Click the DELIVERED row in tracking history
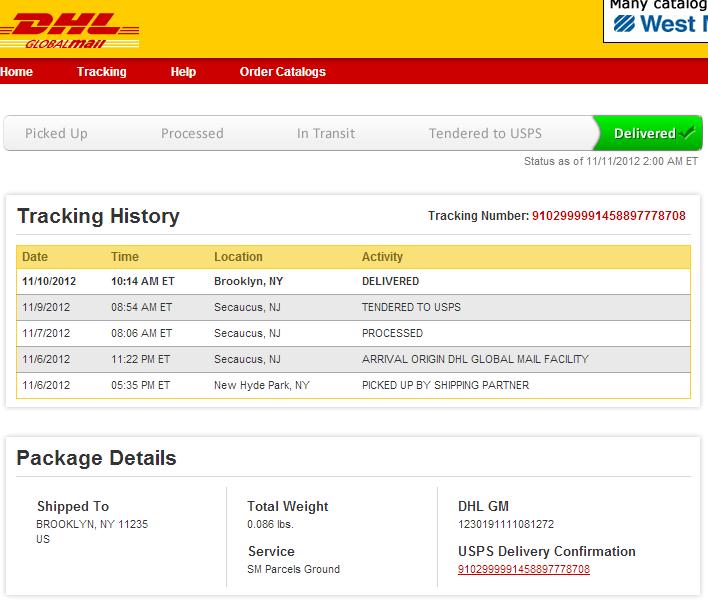708x602 pixels. [x=353, y=281]
